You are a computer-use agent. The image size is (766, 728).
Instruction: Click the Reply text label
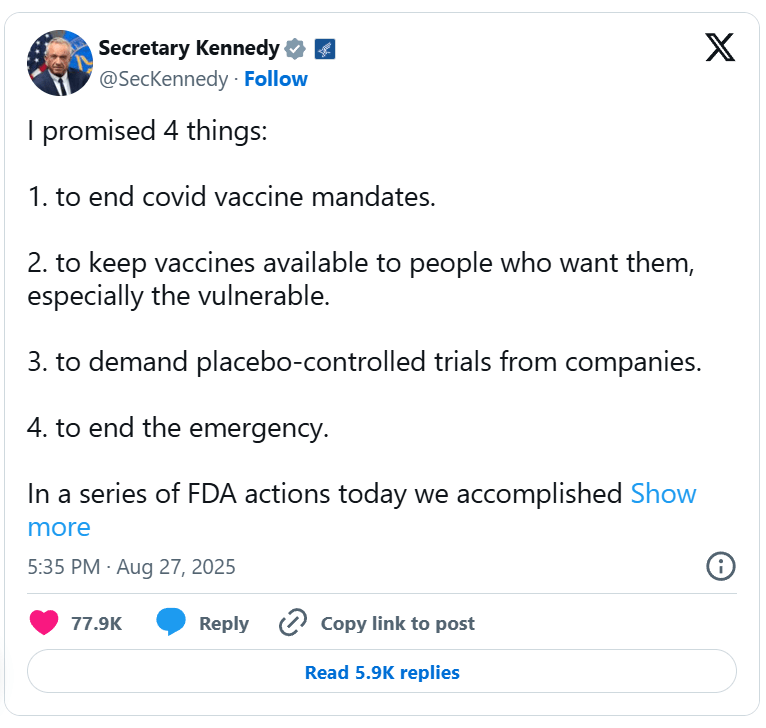224,623
